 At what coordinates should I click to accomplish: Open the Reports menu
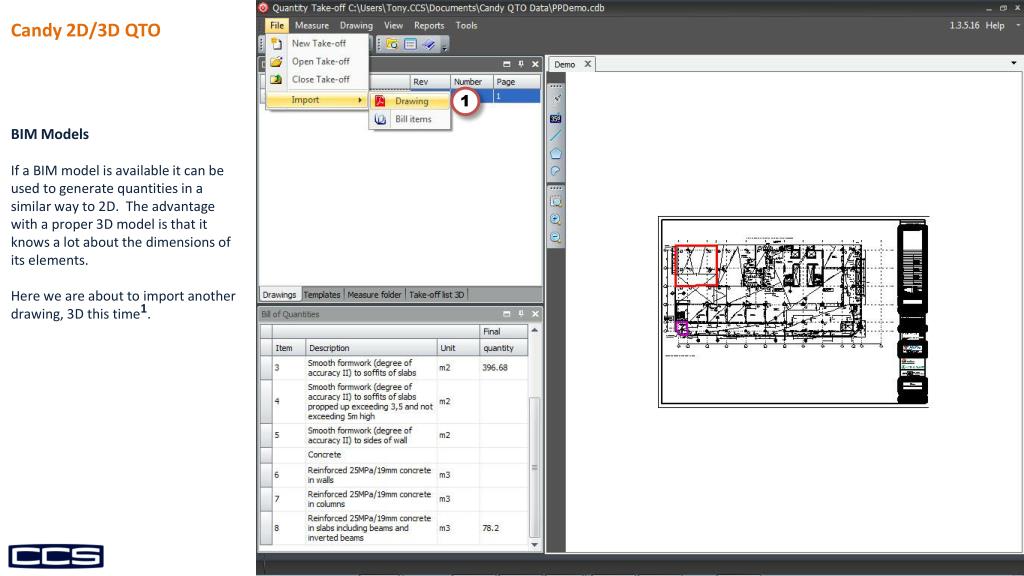pos(429,25)
